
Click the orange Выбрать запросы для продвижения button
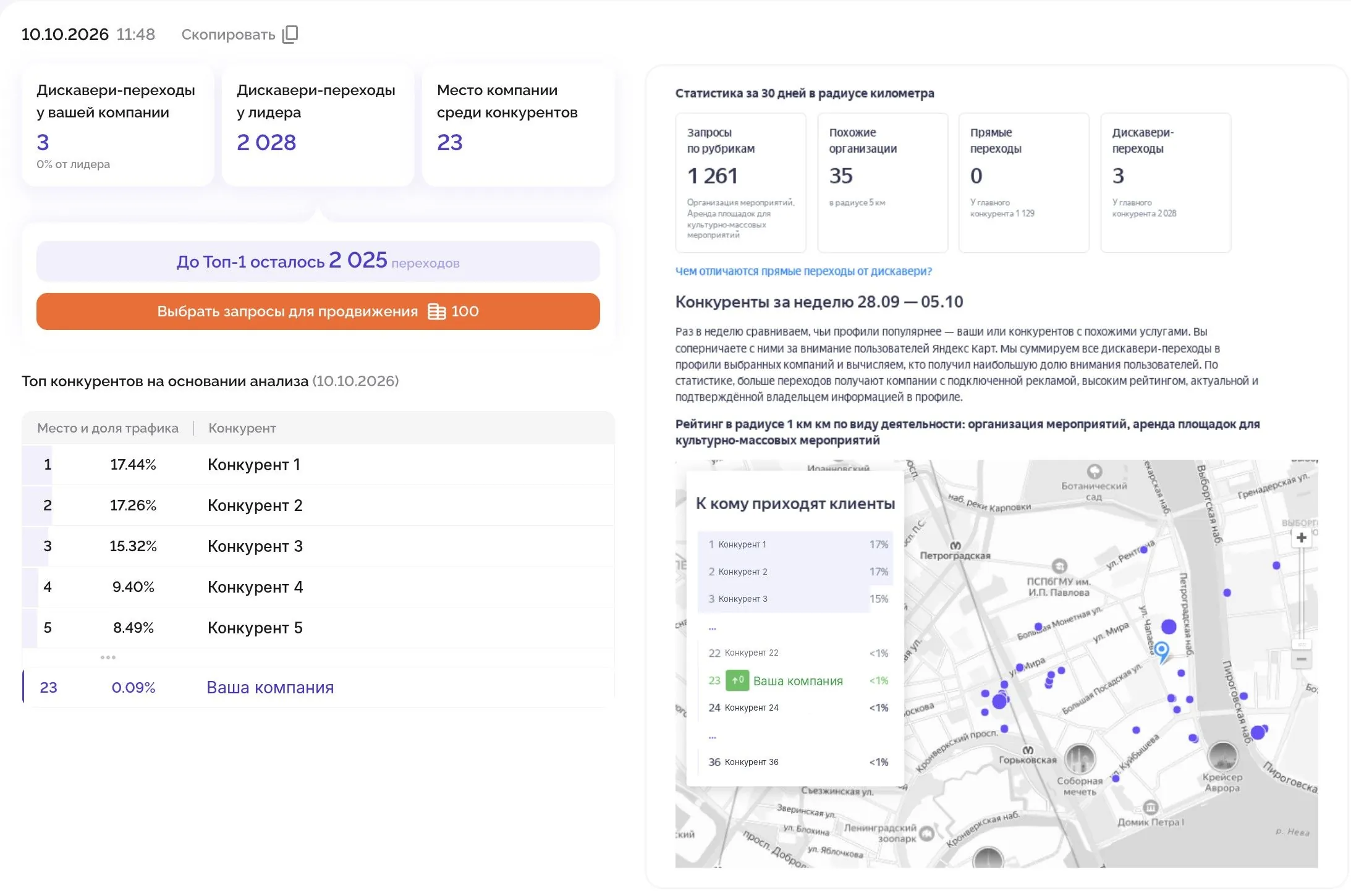[318, 311]
